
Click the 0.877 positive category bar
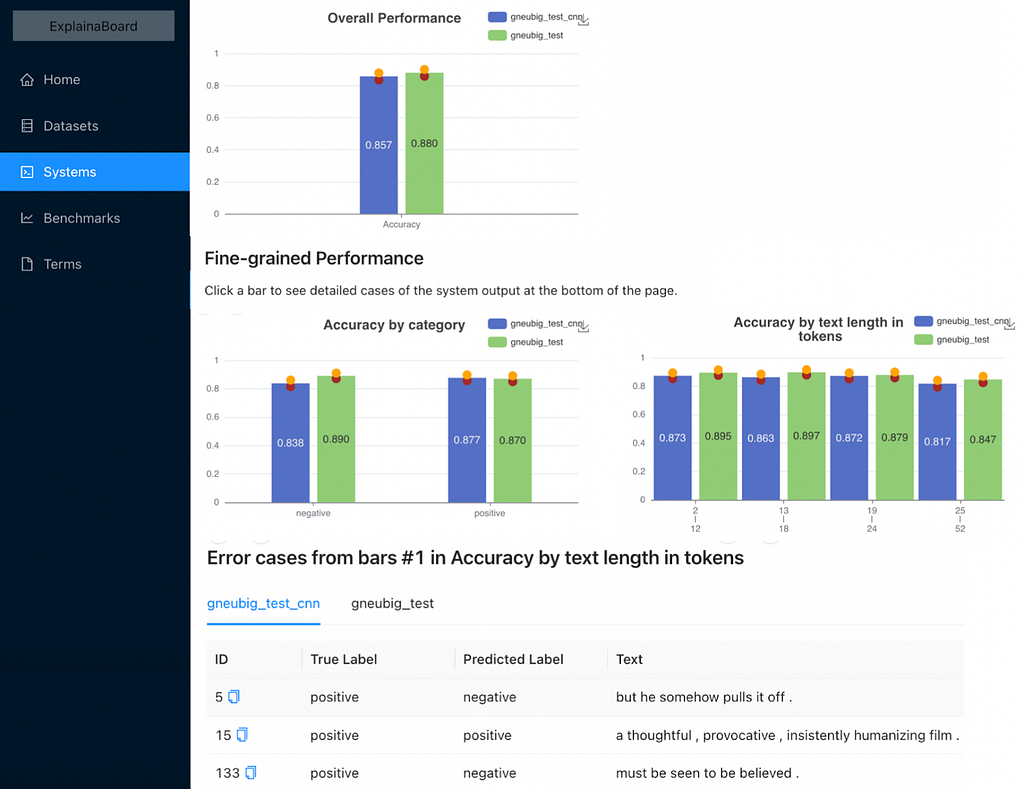pyautogui.click(x=467, y=440)
